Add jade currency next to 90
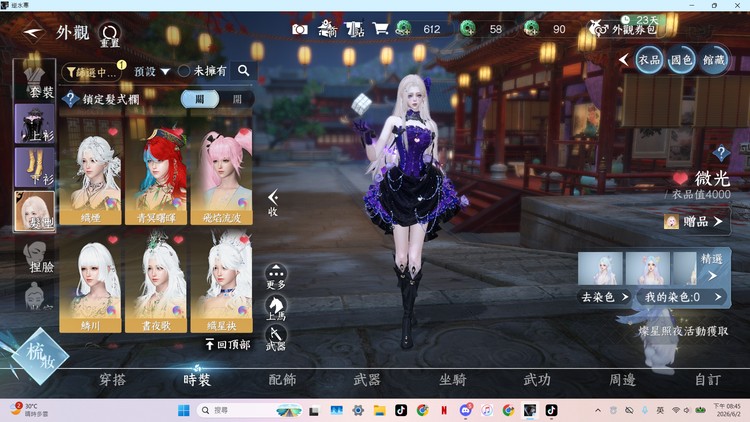The width and height of the screenshot is (750, 422). coord(531,29)
